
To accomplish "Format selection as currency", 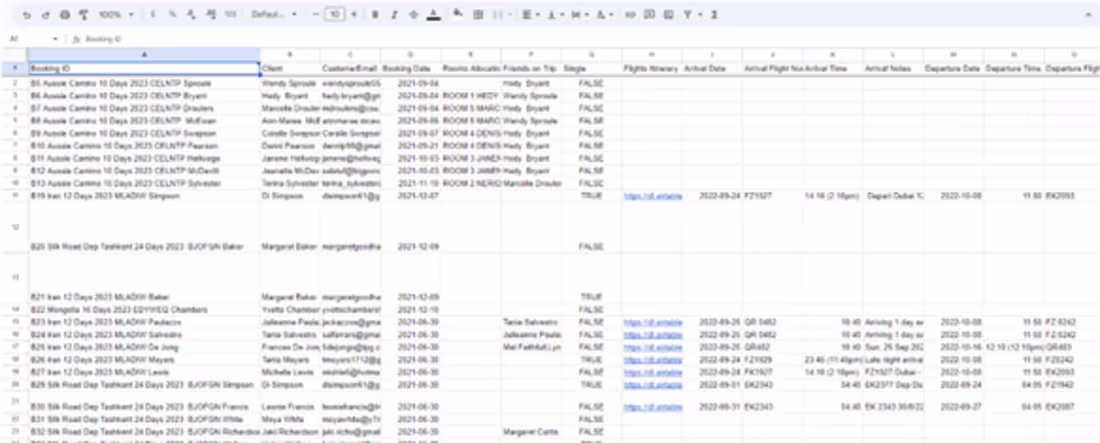I will tap(154, 15).
